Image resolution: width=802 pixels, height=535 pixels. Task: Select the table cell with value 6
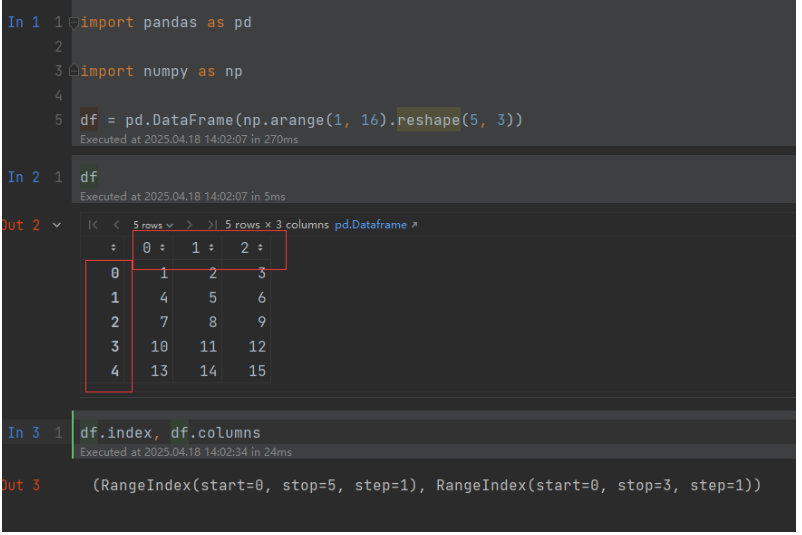(x=261, y=298)
